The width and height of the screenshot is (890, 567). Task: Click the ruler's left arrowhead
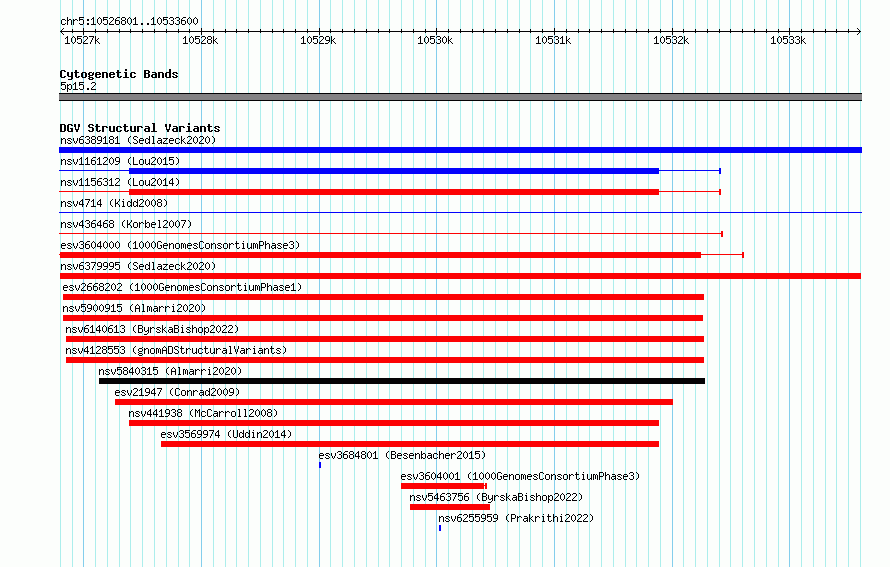(62, 32)
